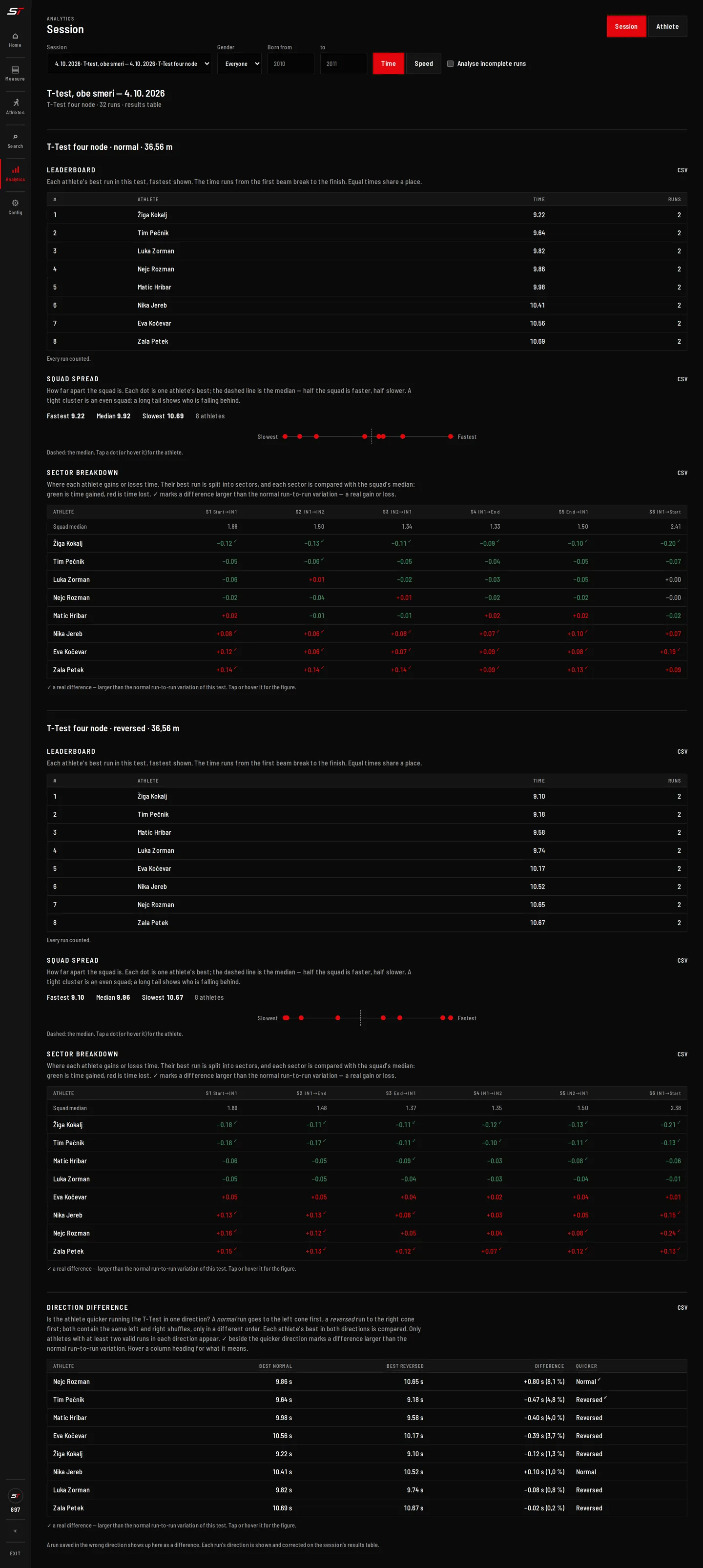Click the Born from year field
The height and width of the screenshot is (1568, 703).
[291, 63]
